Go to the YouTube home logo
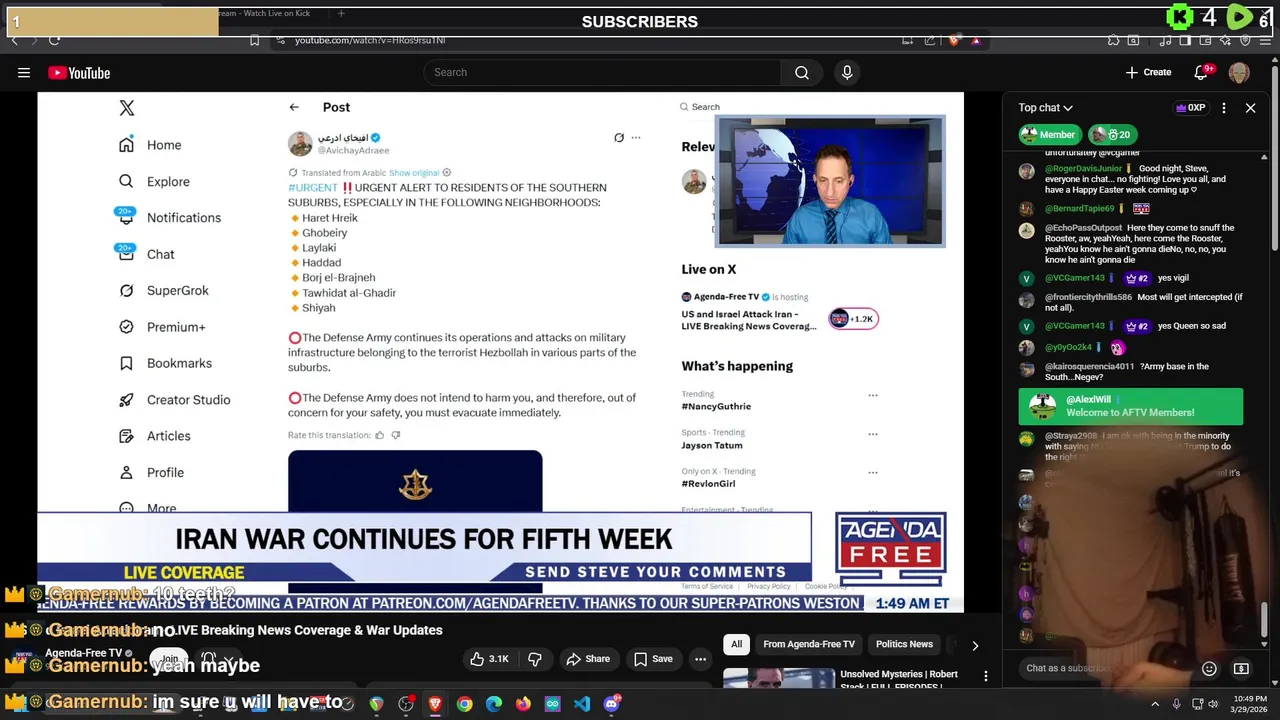 click(79, 72)
